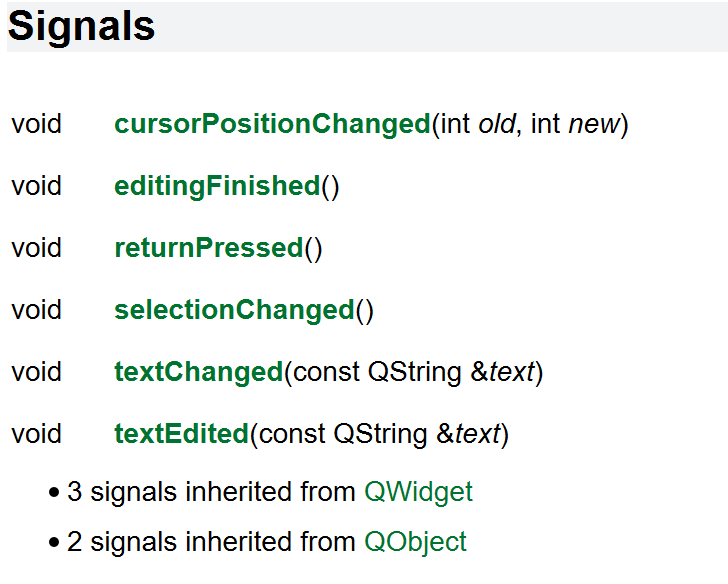Click the void return type of cursorPositionChanged
Viewport: 728px width, 584px height.
click(37, 124)
